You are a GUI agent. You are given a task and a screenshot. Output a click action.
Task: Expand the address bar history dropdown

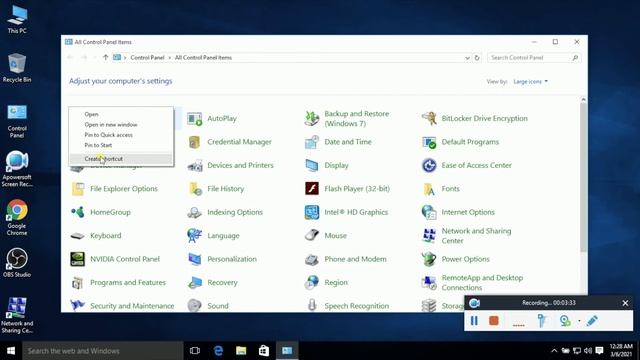467,58
